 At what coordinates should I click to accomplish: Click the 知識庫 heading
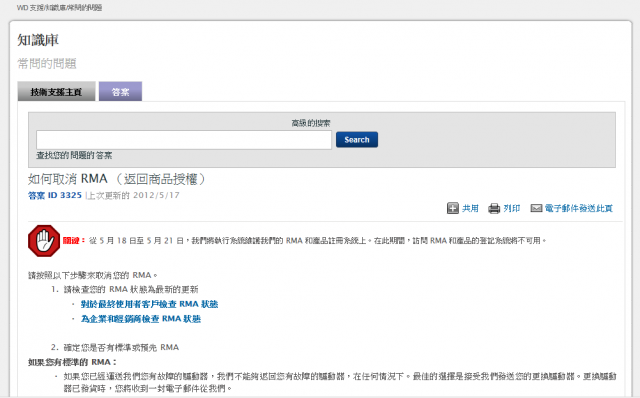click(38, 40)
